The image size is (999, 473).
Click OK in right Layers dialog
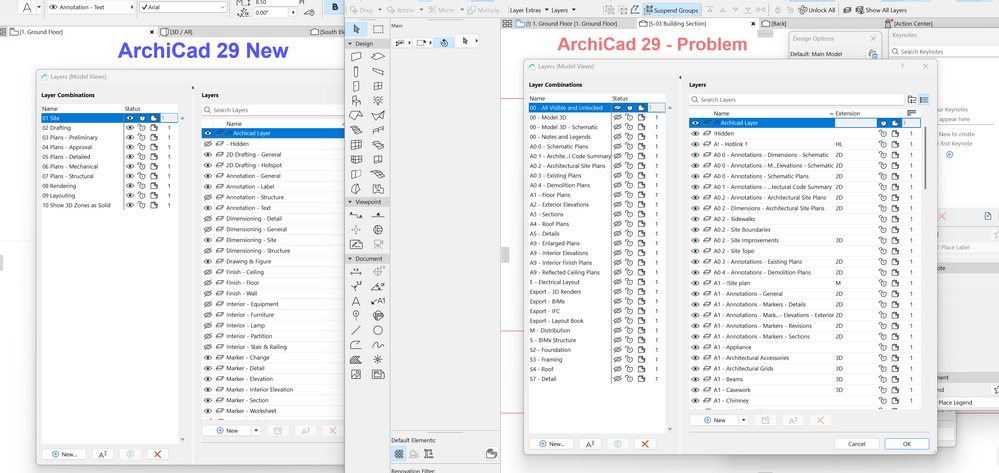pyautogui.click(x=907, y=444)
